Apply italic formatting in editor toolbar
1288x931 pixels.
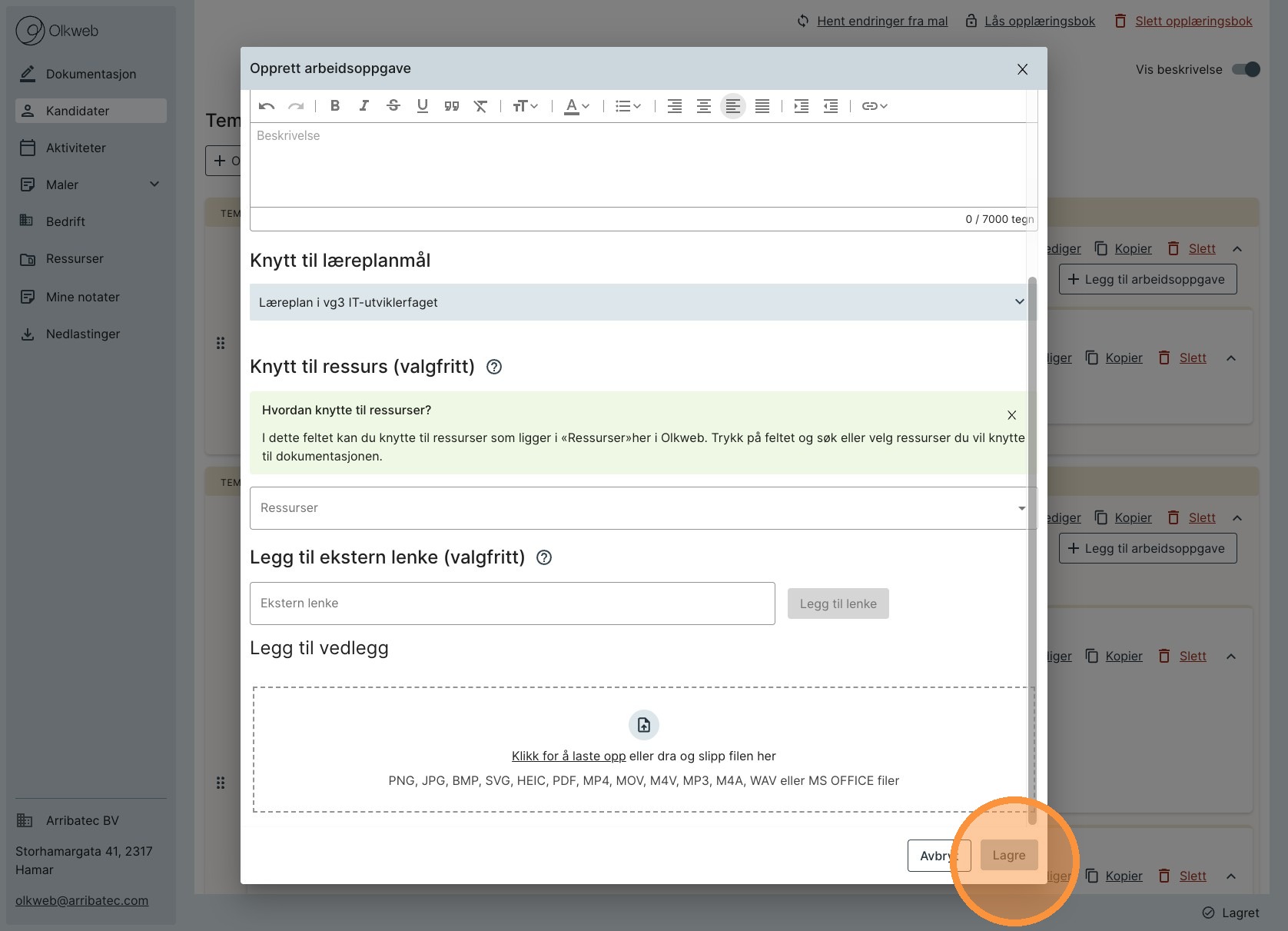click(x=364, y=106)
